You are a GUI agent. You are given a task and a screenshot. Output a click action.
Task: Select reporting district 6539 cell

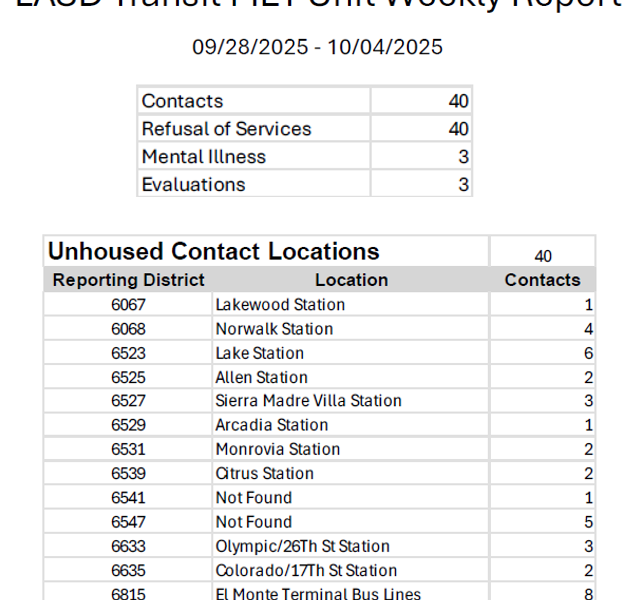click(x=128, y=473)
